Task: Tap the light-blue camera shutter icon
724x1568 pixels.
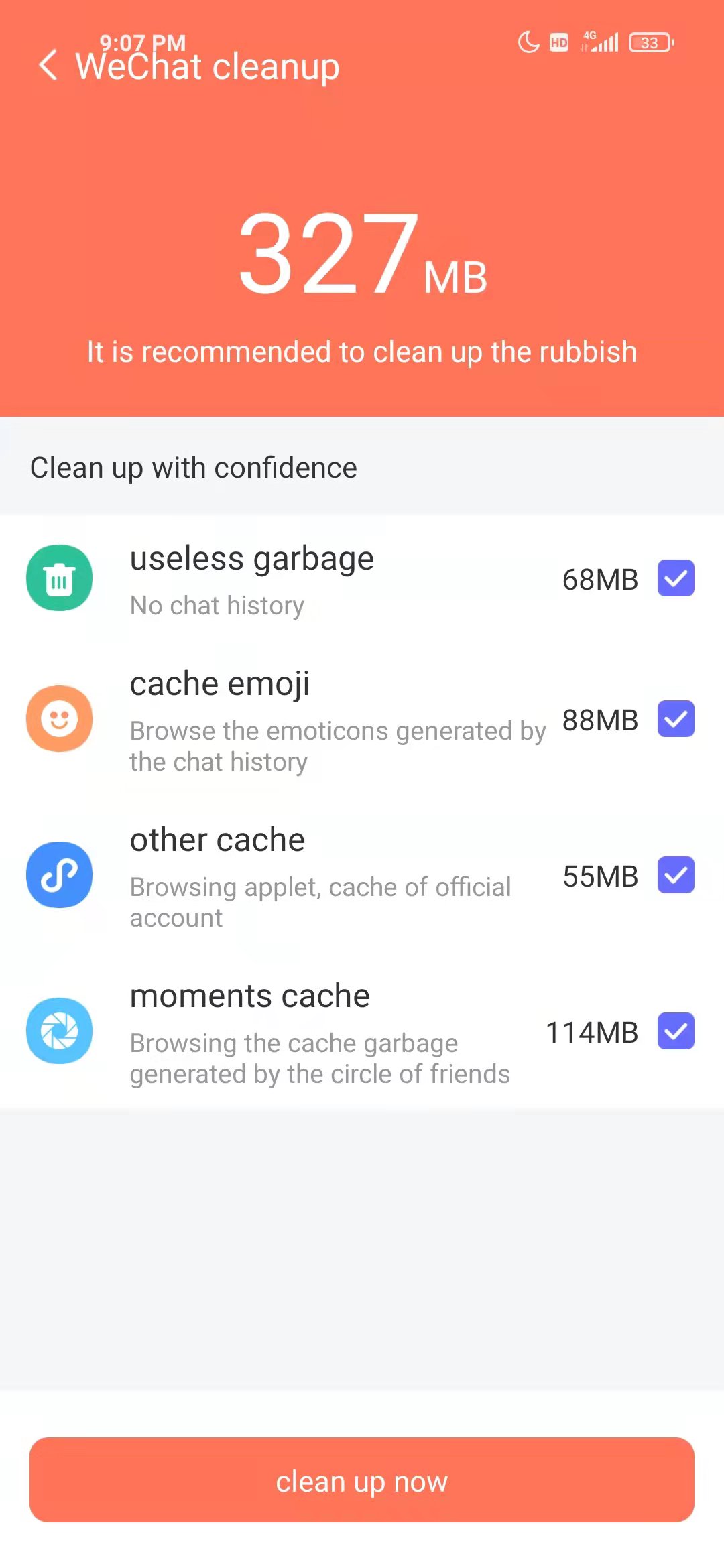Action: click(59, 1031)
